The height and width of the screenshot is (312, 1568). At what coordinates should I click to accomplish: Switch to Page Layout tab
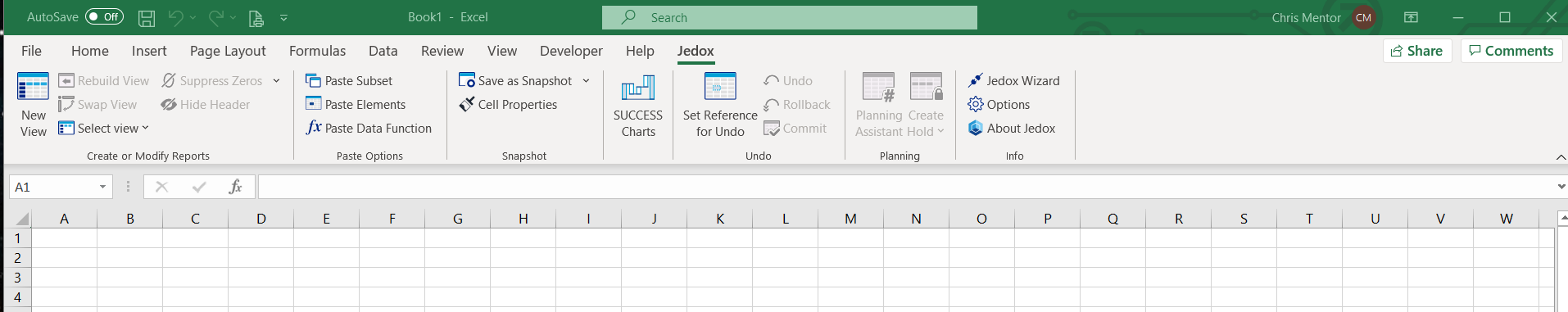coord(228,51)
